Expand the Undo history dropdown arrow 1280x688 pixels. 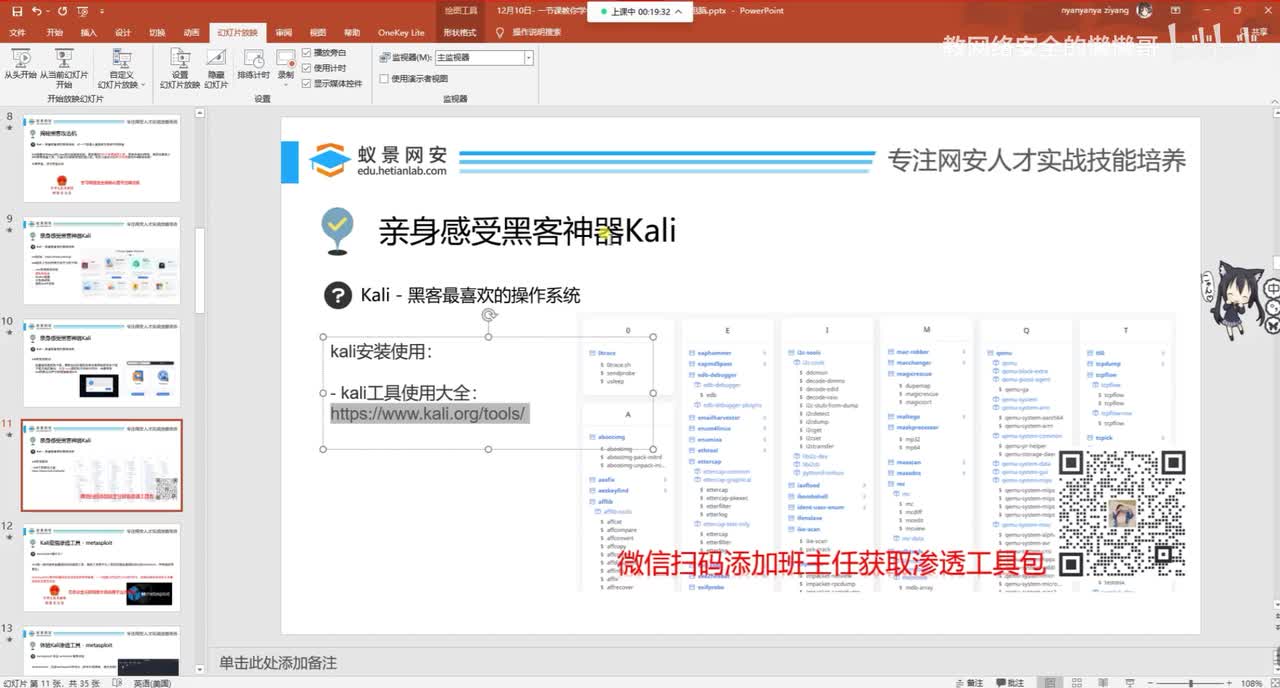pyautogui.click(x=49, y=11)
